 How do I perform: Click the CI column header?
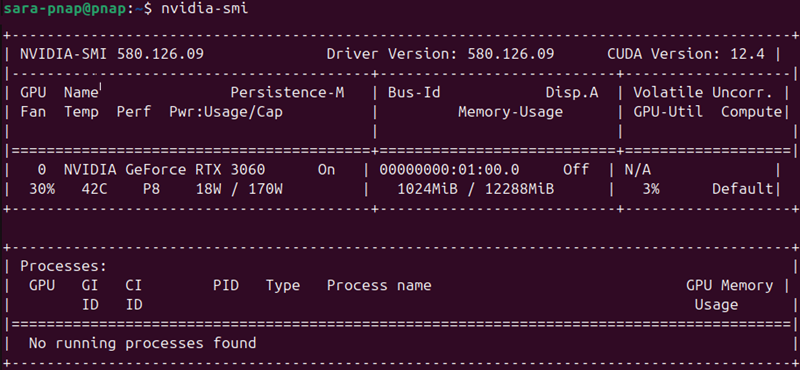[134, 285]
